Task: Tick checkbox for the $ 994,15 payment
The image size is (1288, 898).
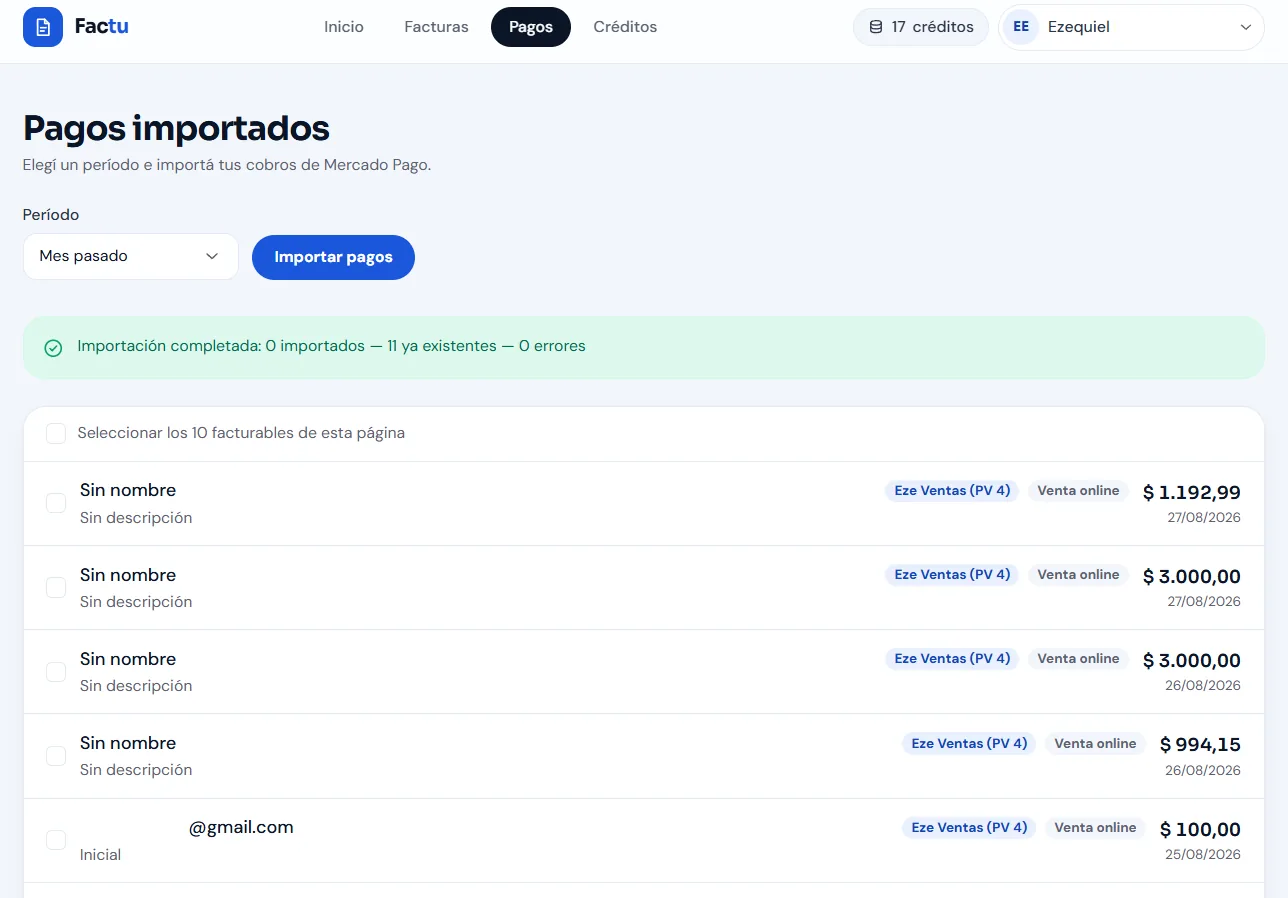Action: pyautogui.click(x=56, y=756)
